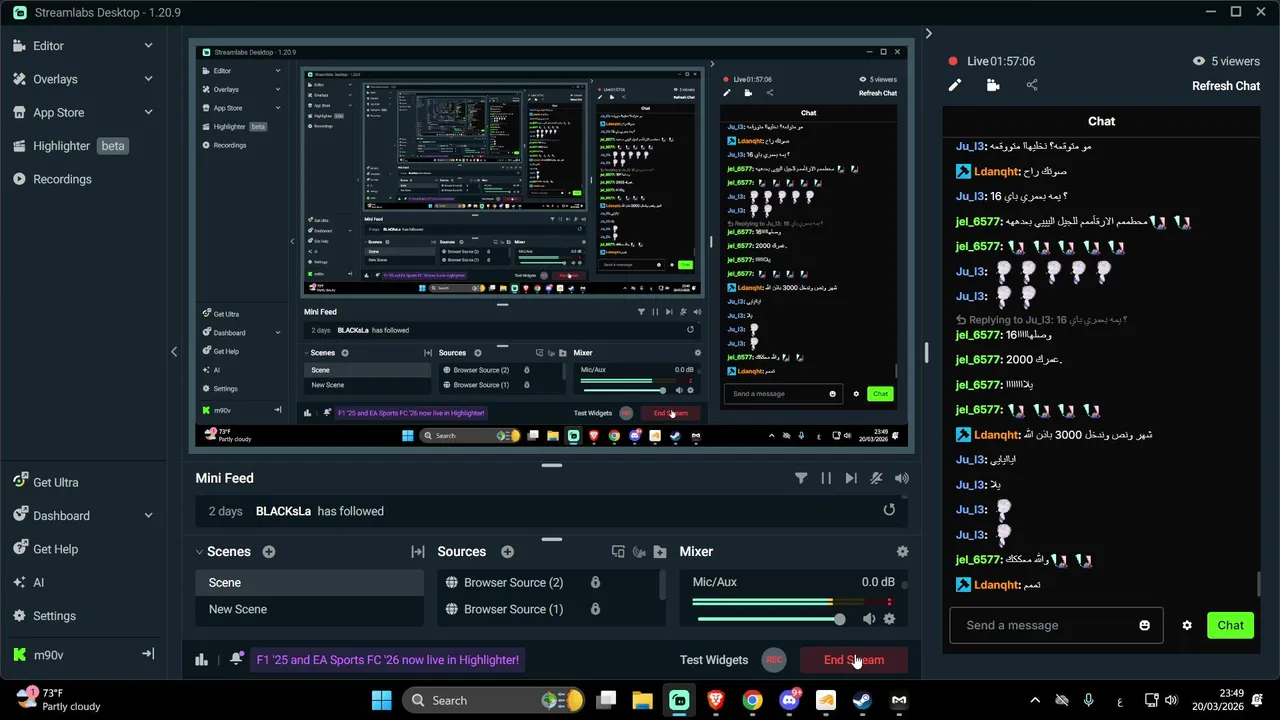Open Windows Start menu
This screenshot has width=1280, height=720.
(382, 700)
